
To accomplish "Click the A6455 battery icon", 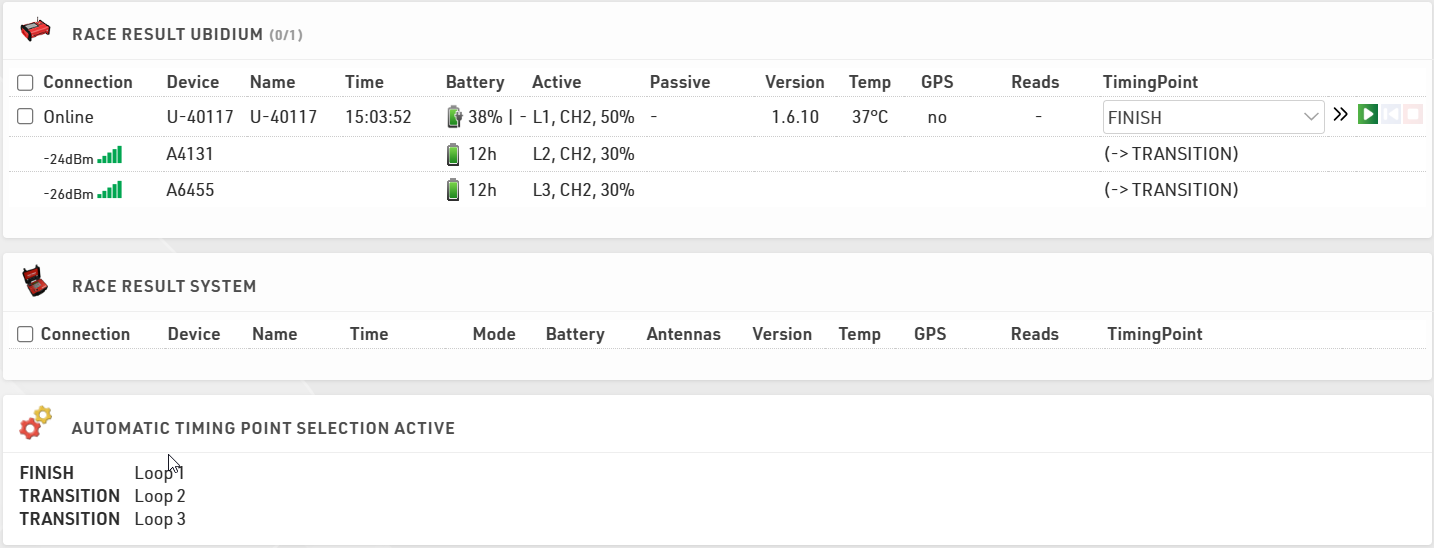I will click(454, 190).
